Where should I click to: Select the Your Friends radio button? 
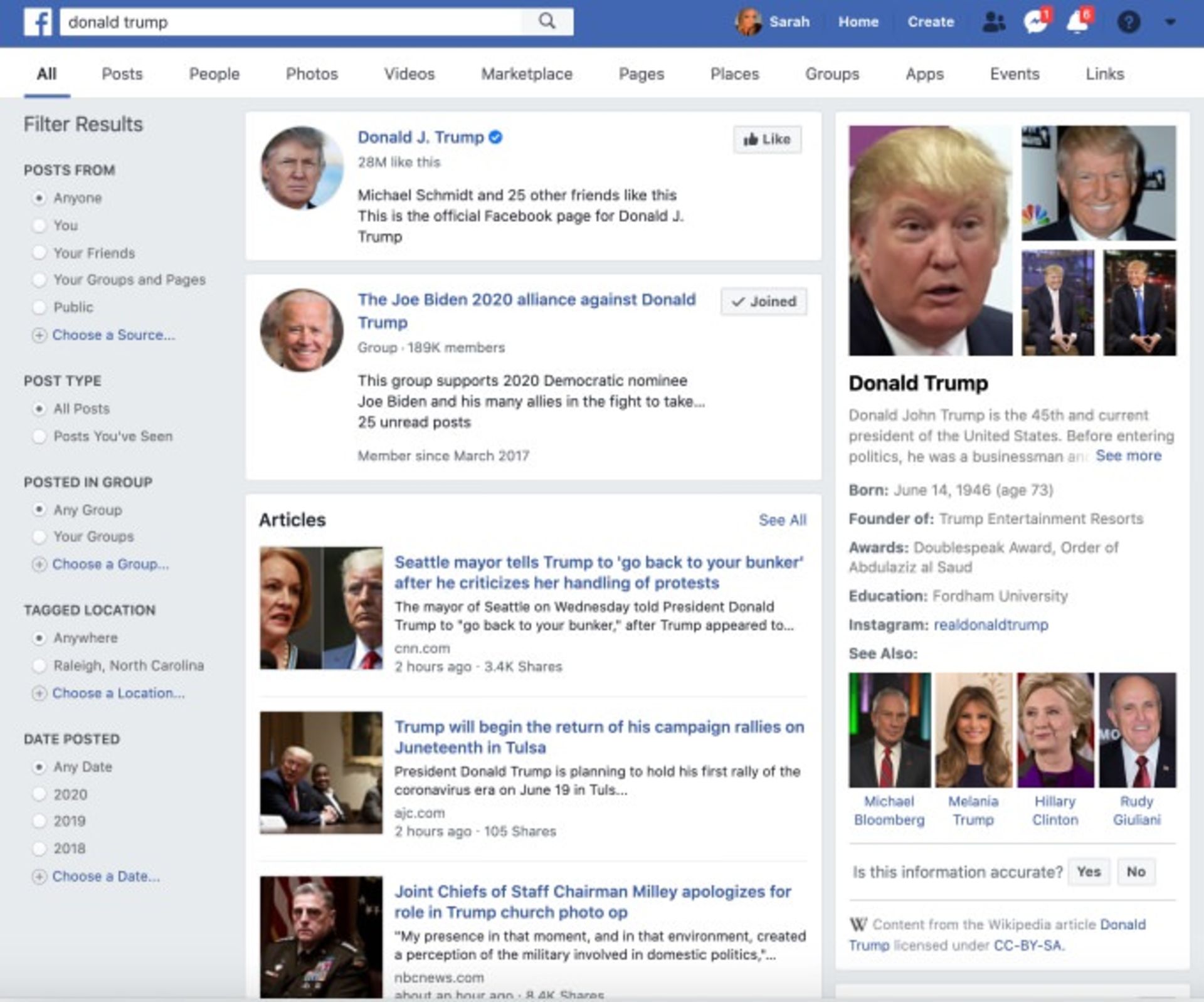[x=40, y=252]
